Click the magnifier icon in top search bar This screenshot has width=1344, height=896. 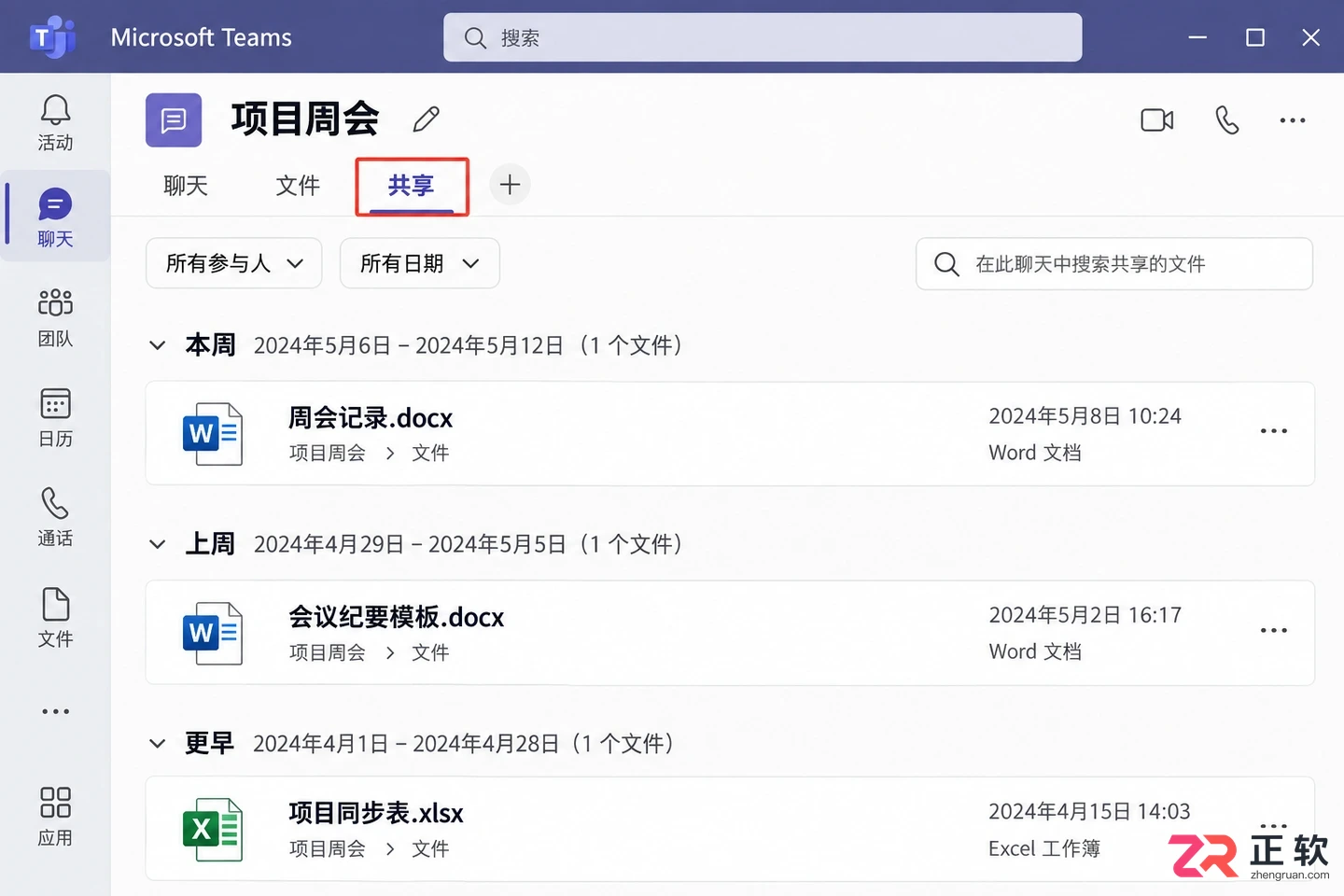point(476,37)
